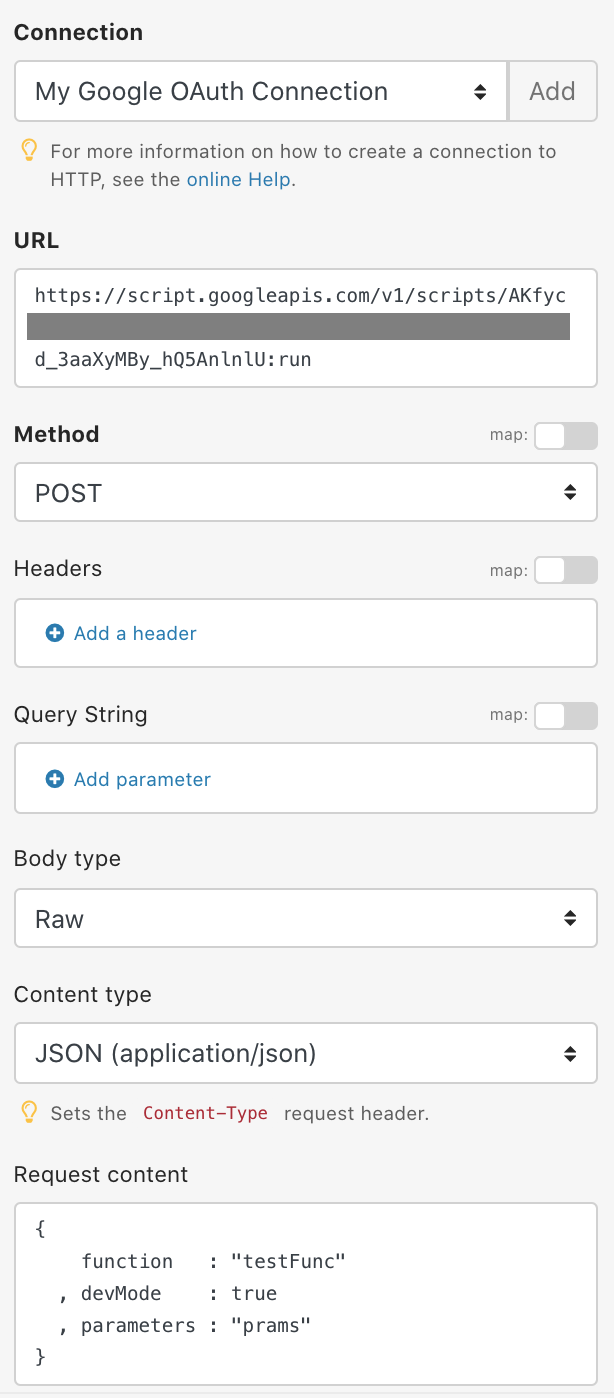Click the lightbulb hint icon under Connection
614x1398 pixels.
tap(30, 151)
